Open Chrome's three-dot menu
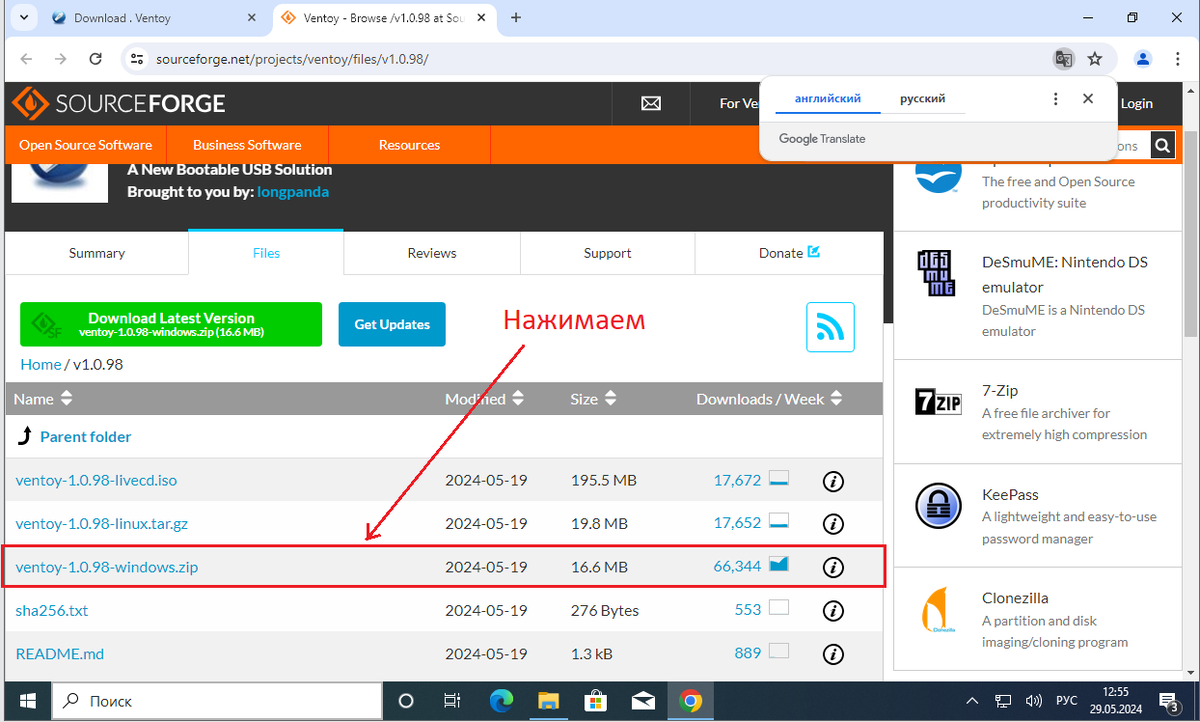Image resolution: width=1200 pixels, height=722 pixels. click(x=1178, y=59)
